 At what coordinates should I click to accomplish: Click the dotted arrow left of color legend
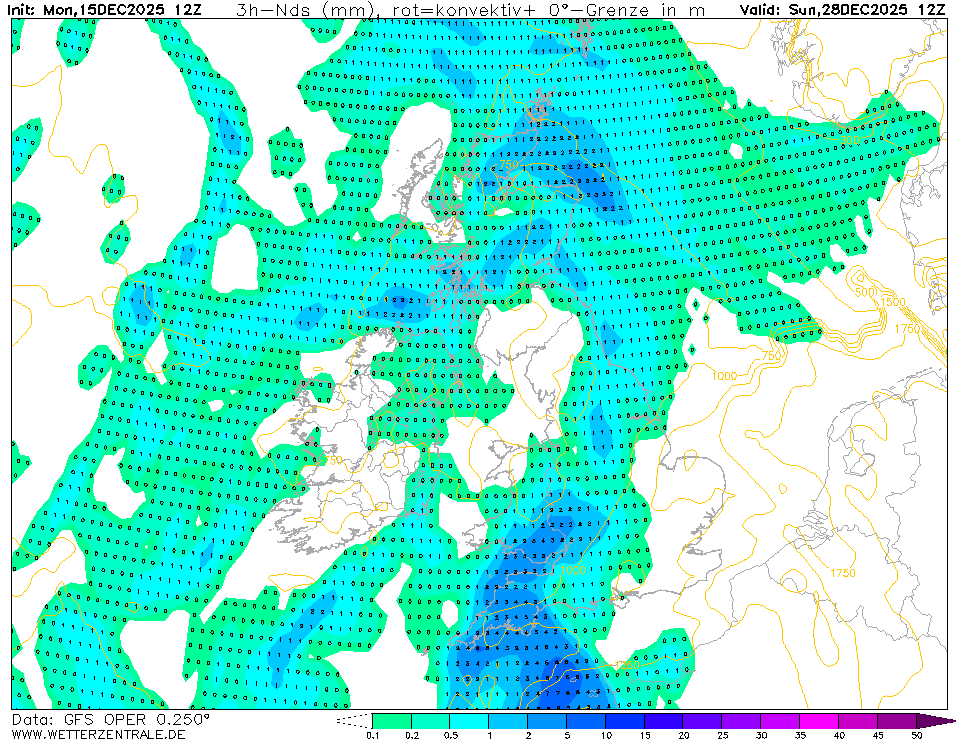[352, 720]
